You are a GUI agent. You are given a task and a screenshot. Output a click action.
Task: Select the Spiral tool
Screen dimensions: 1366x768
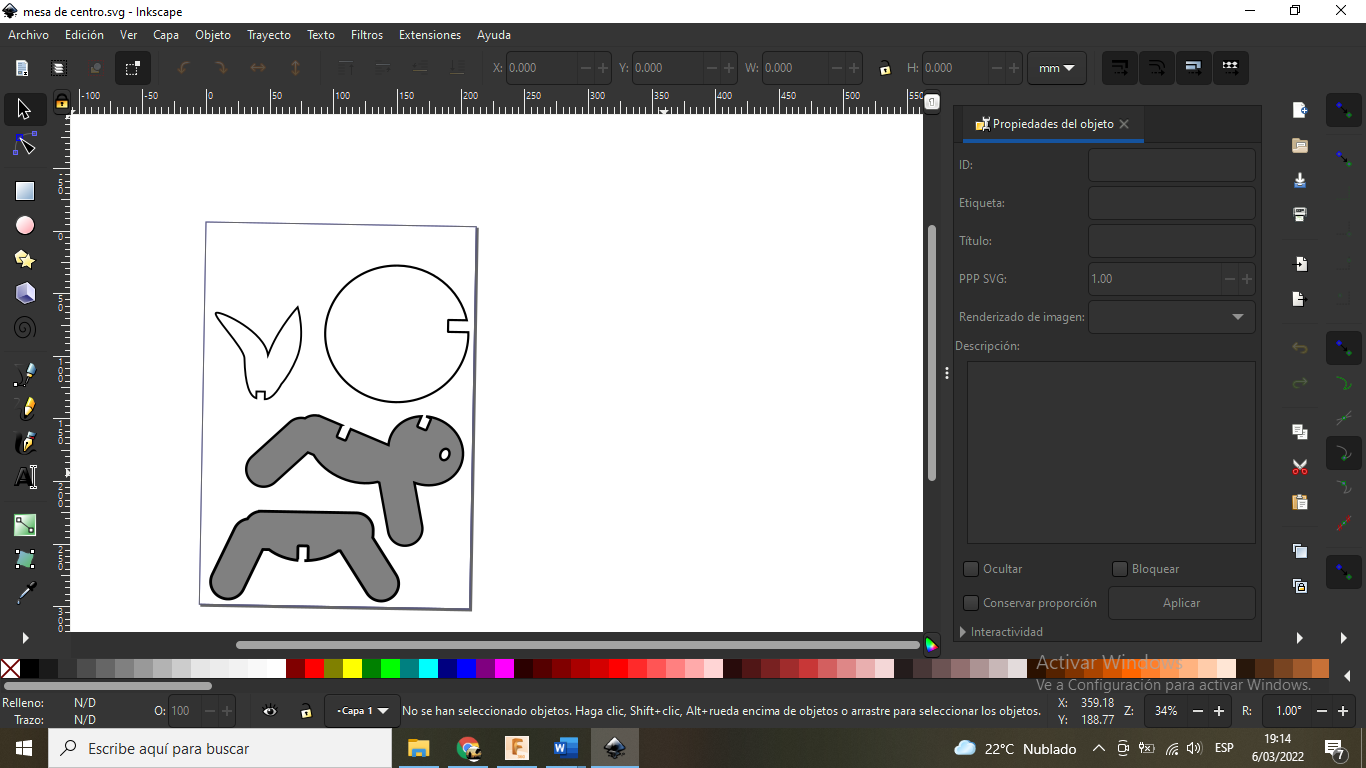click(x=25, y=328)
